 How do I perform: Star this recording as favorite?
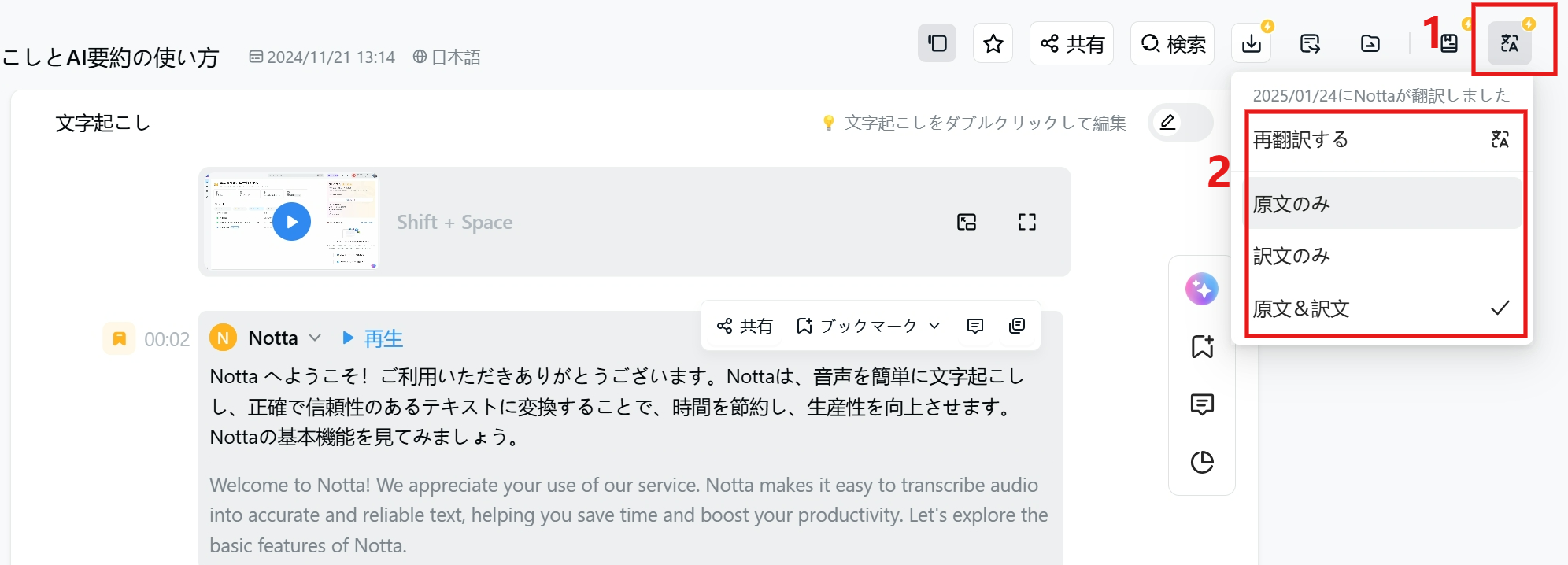click(x=993, y=43)
